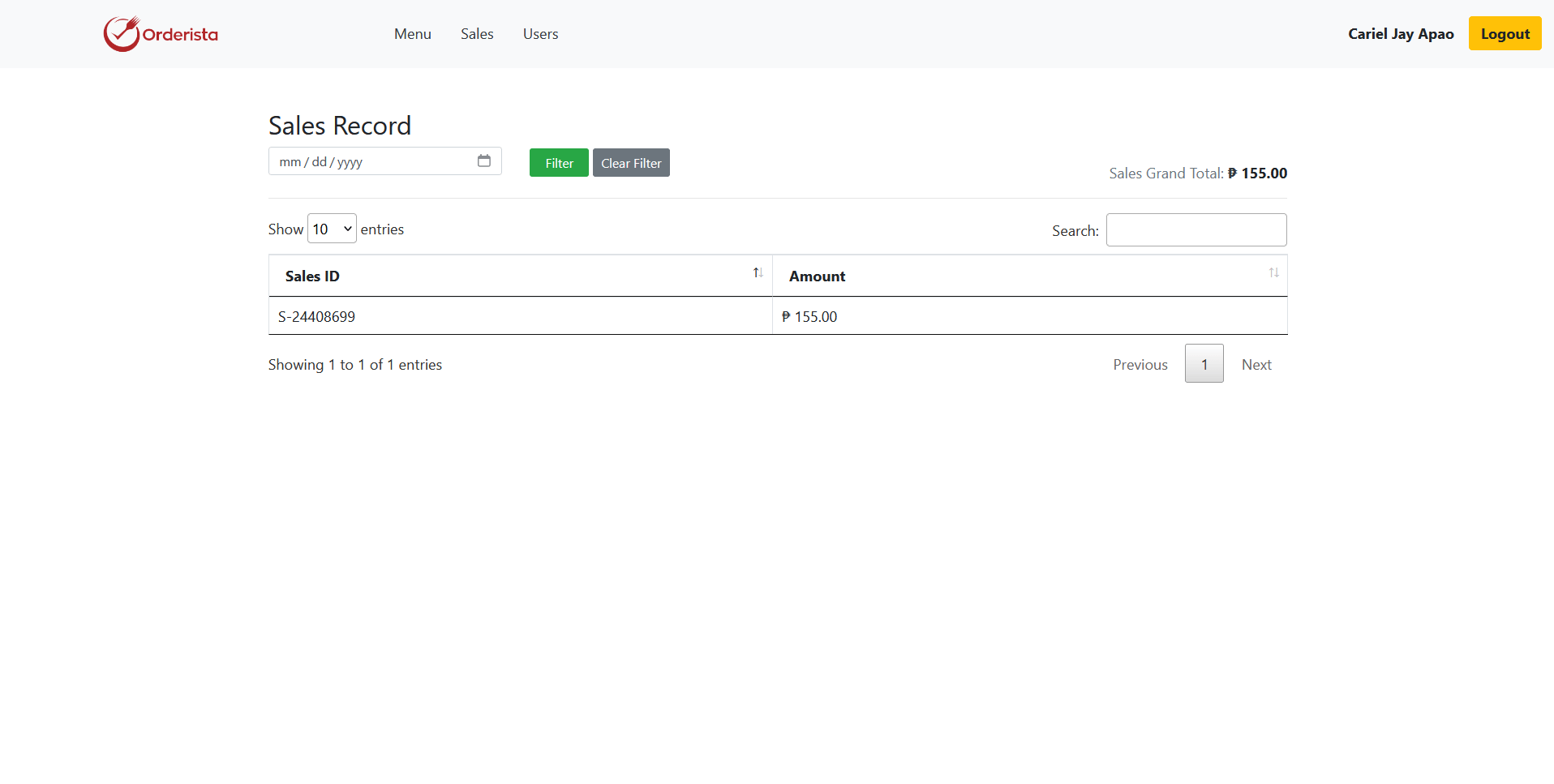Click the Clear Filter button
This screenshot has width=1554, height=784.
pos(631,163)
